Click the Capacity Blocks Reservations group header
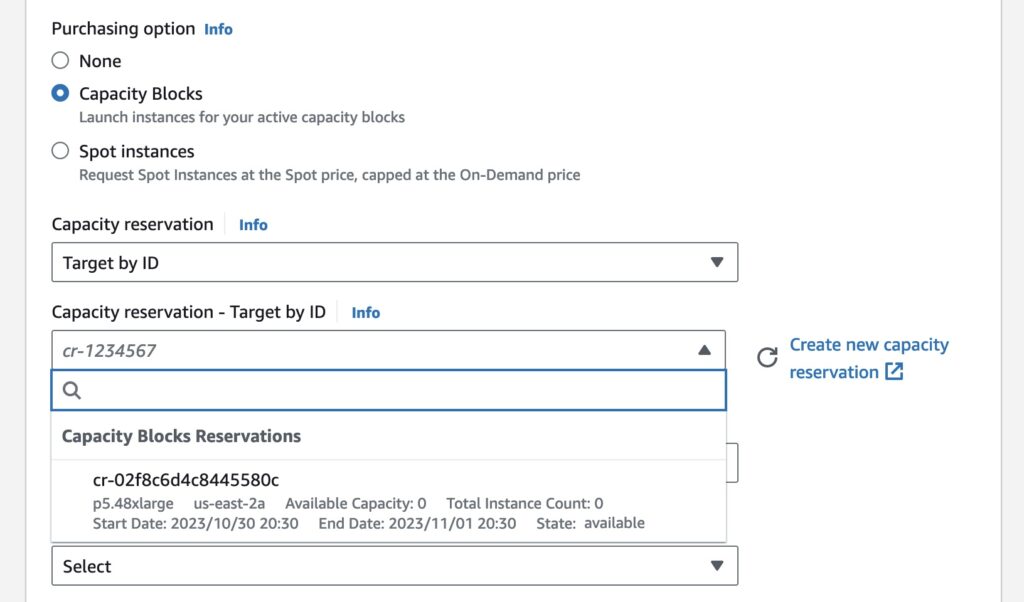 coord(181,436)
